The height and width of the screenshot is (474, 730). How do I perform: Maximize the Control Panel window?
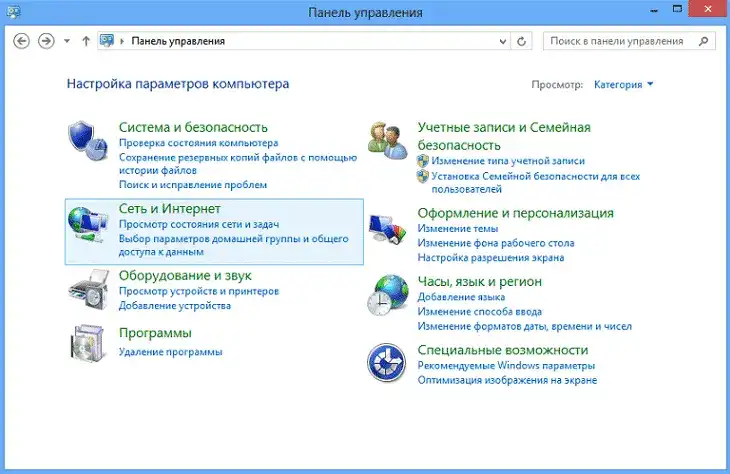coord(677,9)
